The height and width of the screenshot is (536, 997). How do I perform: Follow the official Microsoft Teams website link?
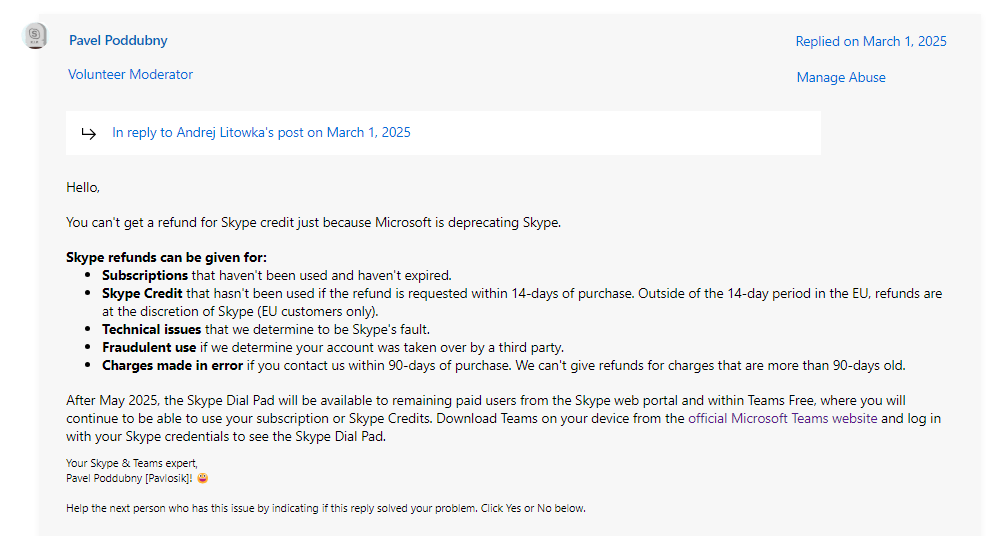[x=783, y=418]
